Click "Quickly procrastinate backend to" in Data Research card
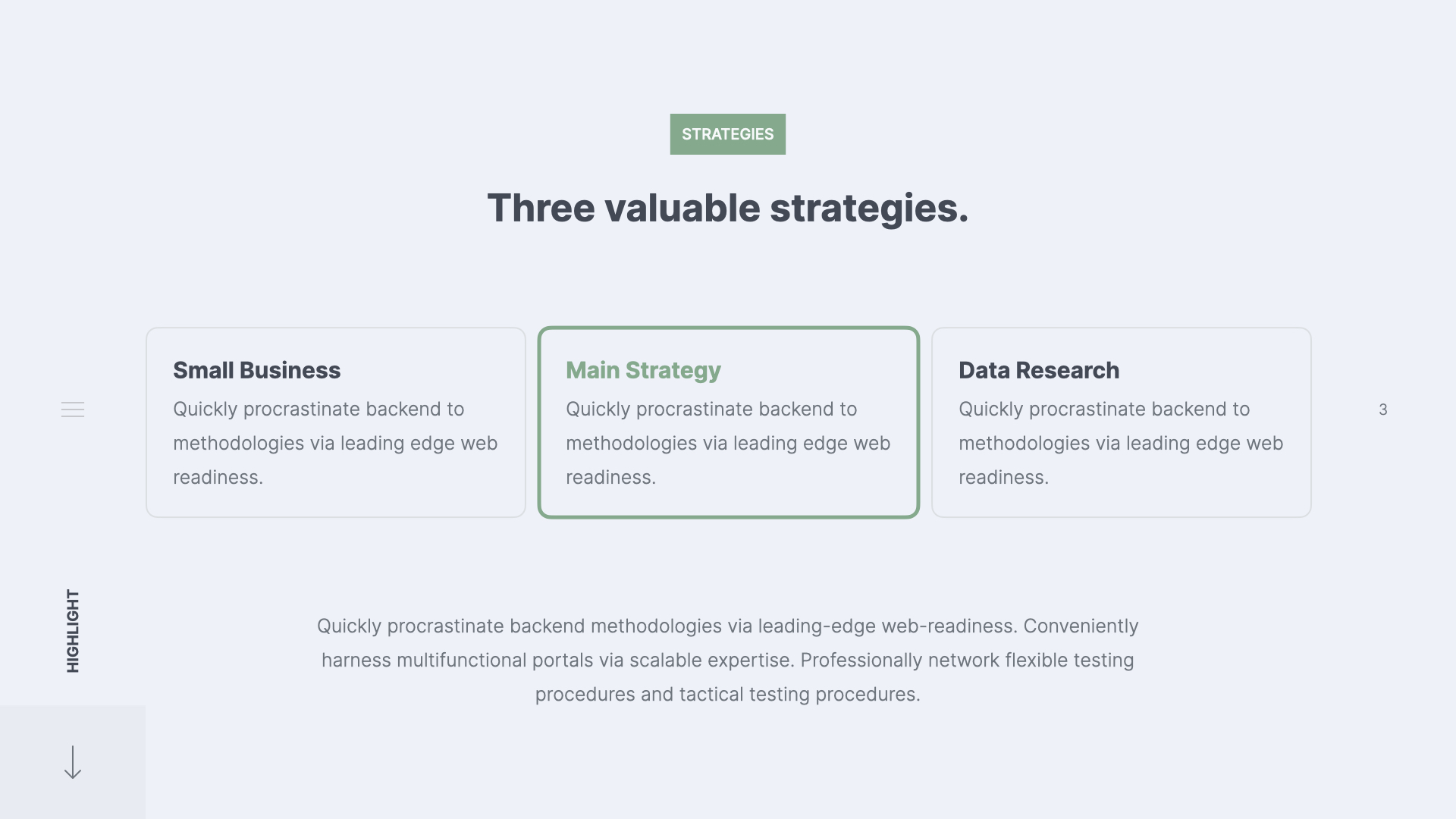The height and width of the screenshot is (819, 1456). (1104, 409)
